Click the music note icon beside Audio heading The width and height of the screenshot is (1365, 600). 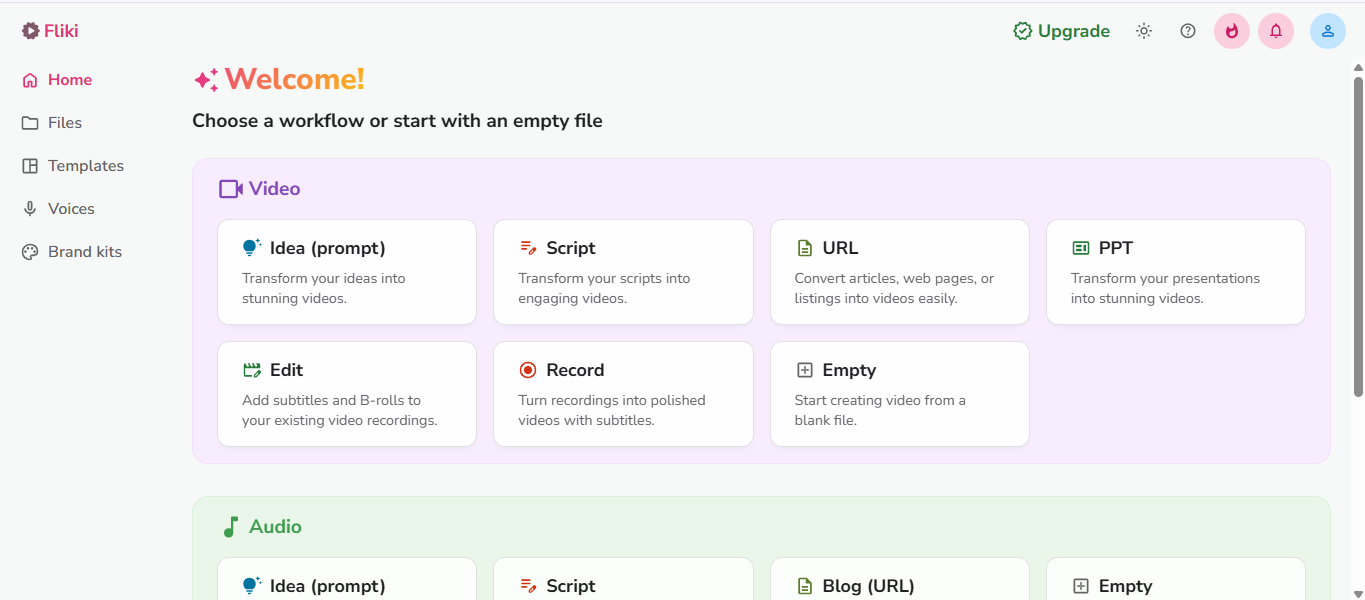click(231, 526)
